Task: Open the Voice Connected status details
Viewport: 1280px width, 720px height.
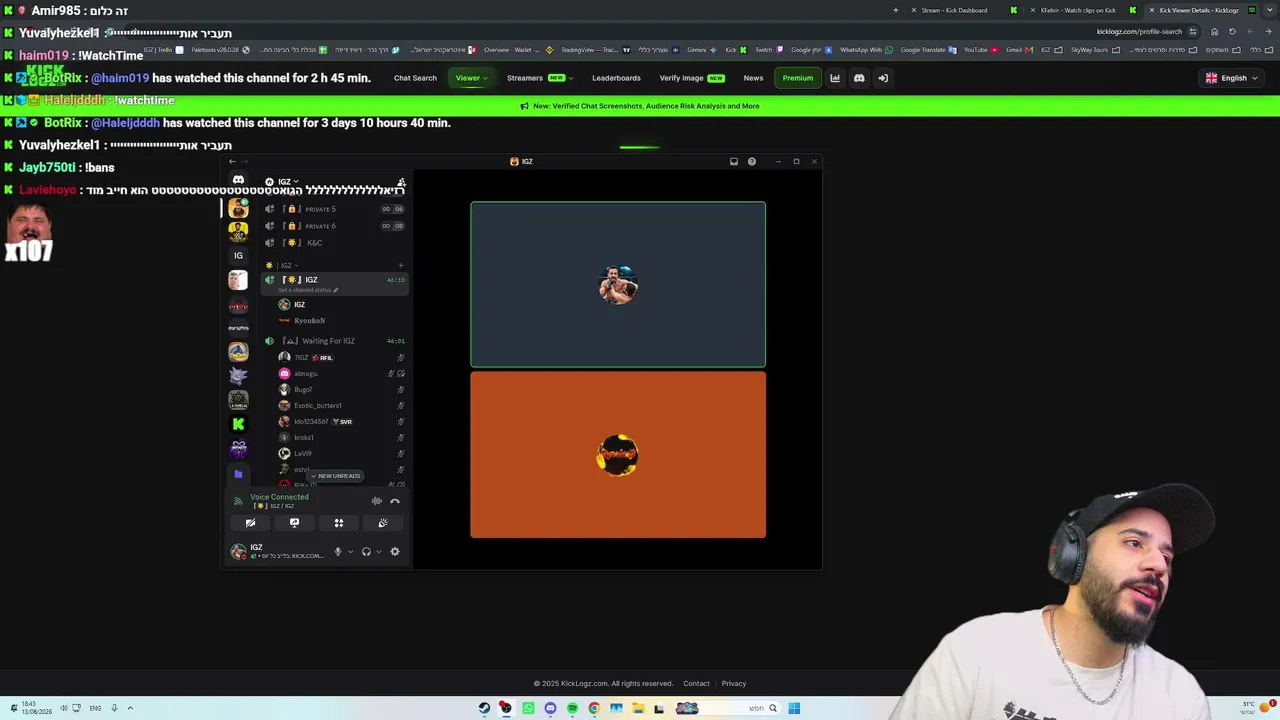Action: 279,497
